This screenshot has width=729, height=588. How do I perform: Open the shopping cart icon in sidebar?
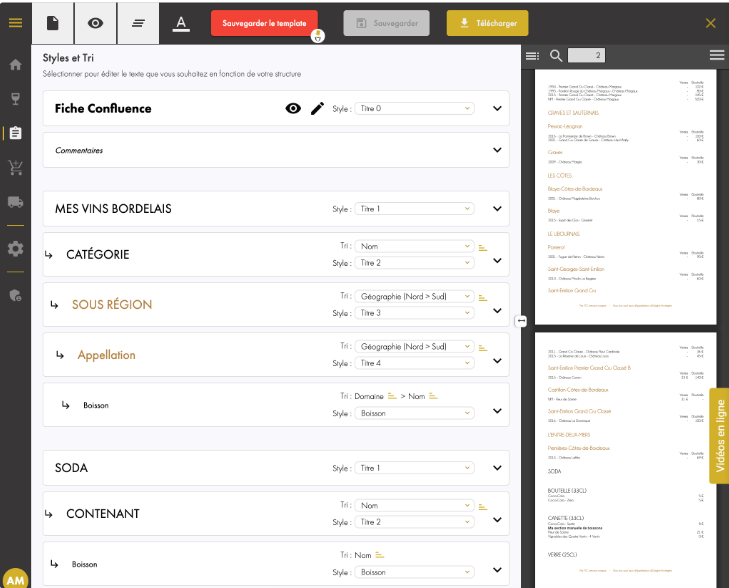tap(15, 167)
